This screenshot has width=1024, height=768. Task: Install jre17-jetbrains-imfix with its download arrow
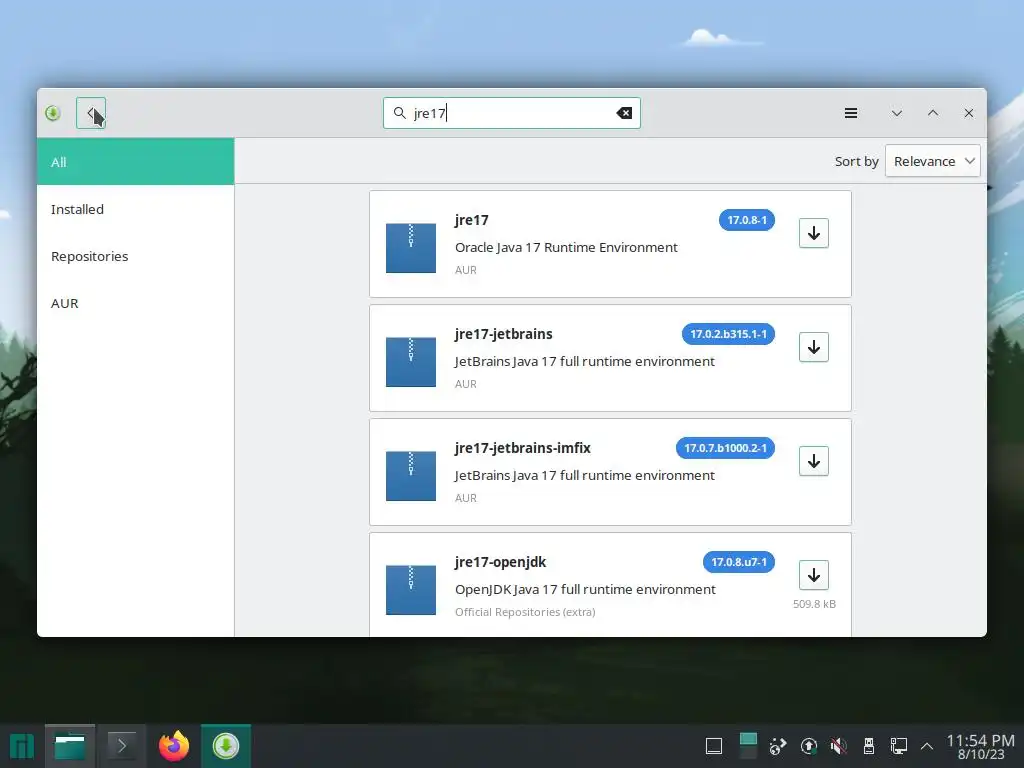click(814, 461)
